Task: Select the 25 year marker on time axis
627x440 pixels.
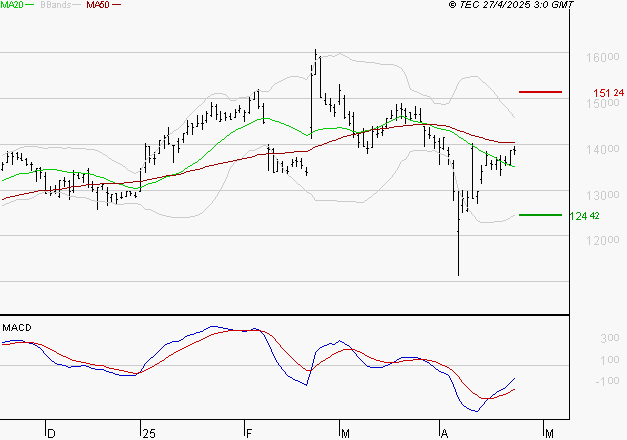Action: (x=148, y=433)
